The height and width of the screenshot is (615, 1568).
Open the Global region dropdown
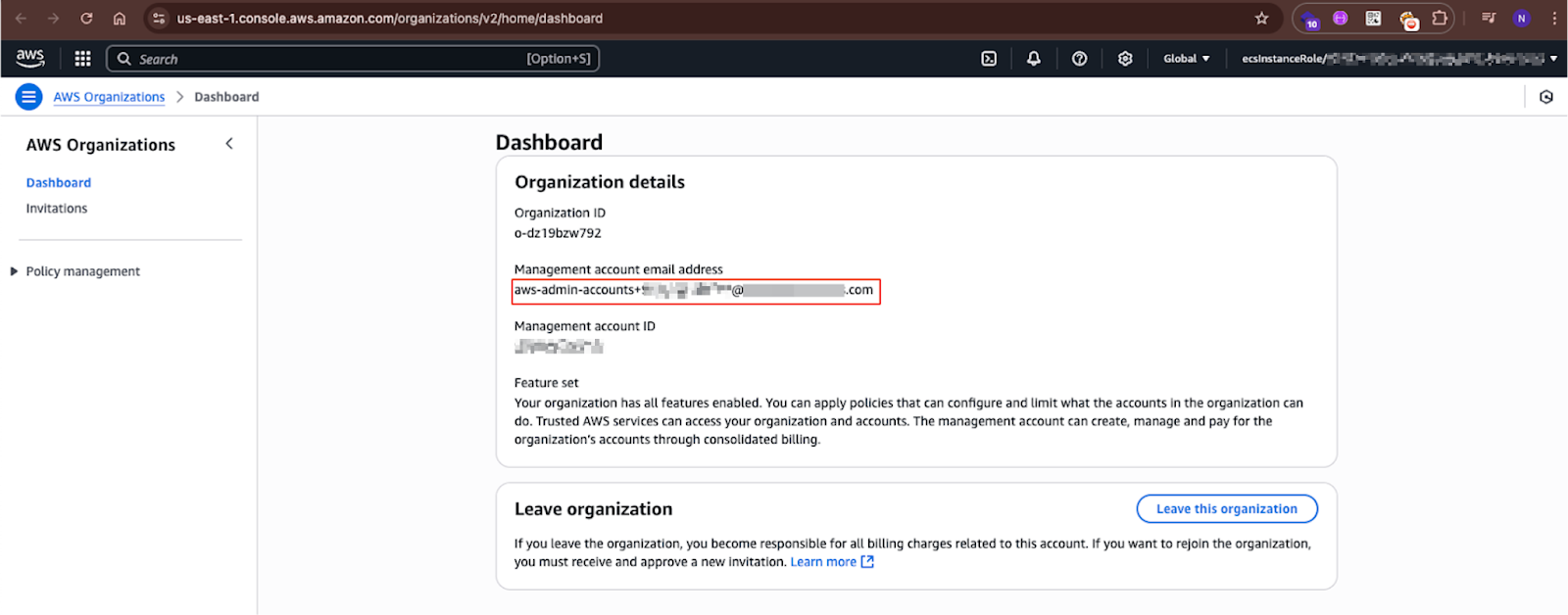pyautogui.click(x=1186, y=59)
